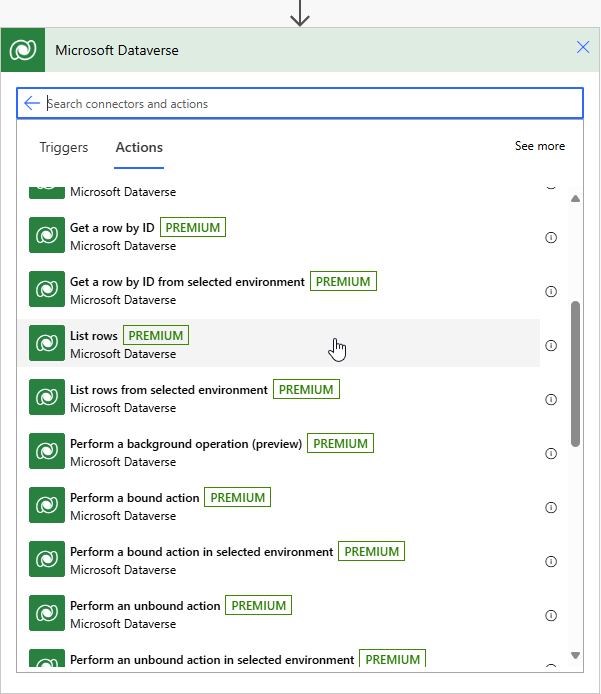This screenshot has height=694, width=601.
Task: Close the Microsoft Dataverse panel
Action: click(582, 47)
